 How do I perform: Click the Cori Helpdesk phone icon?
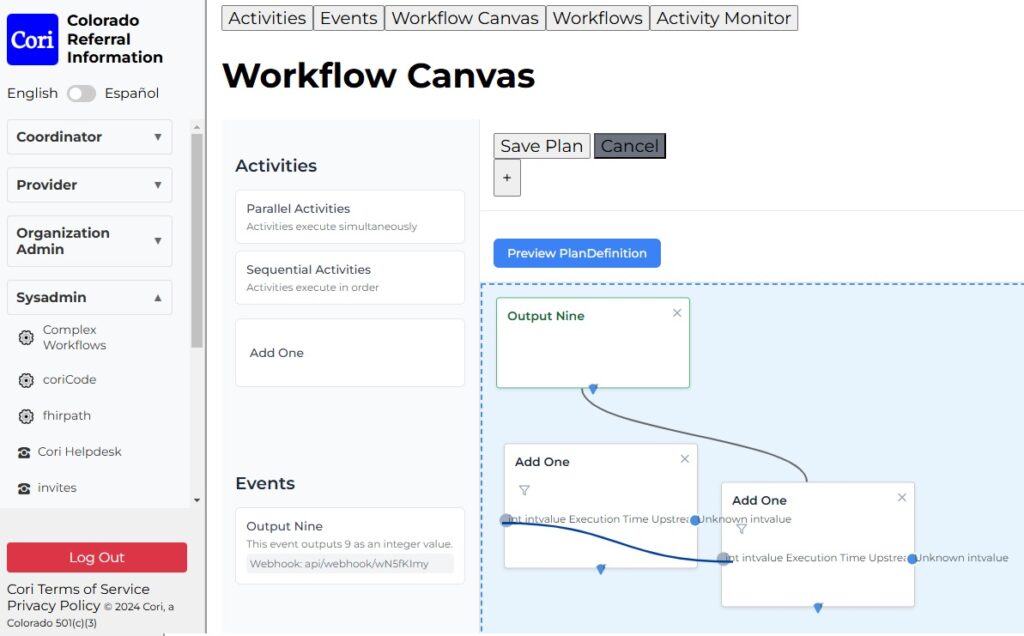click(x=24, y=452)
